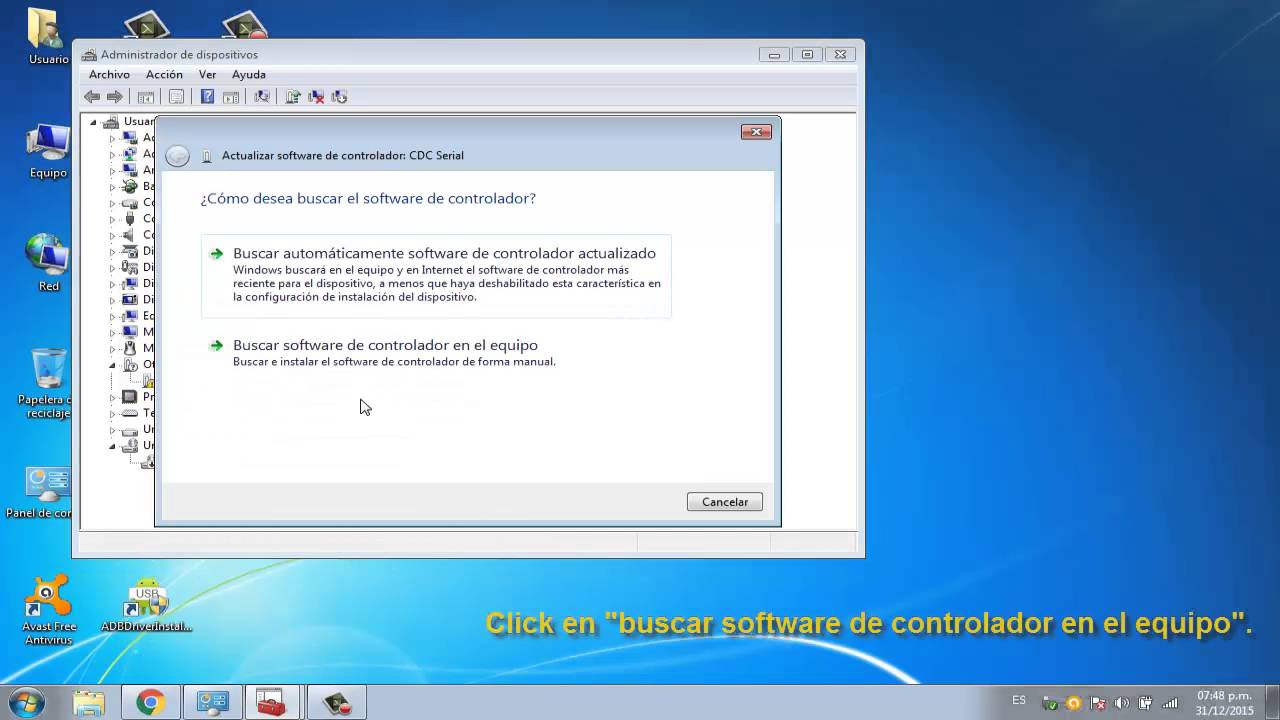This screenshot has height=720, width=1280.
Task: Click the red toolbox taskbar button
Action: point(272,703)
